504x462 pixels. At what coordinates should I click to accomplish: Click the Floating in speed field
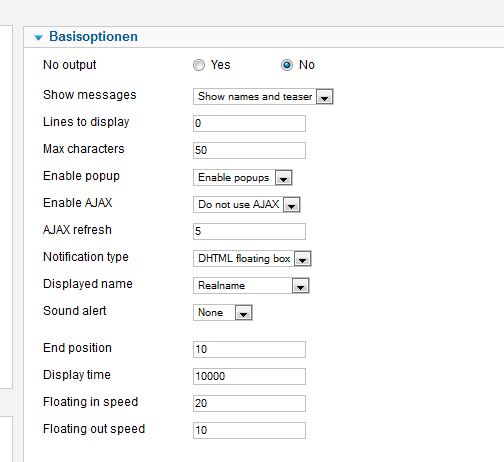point(249,403)
